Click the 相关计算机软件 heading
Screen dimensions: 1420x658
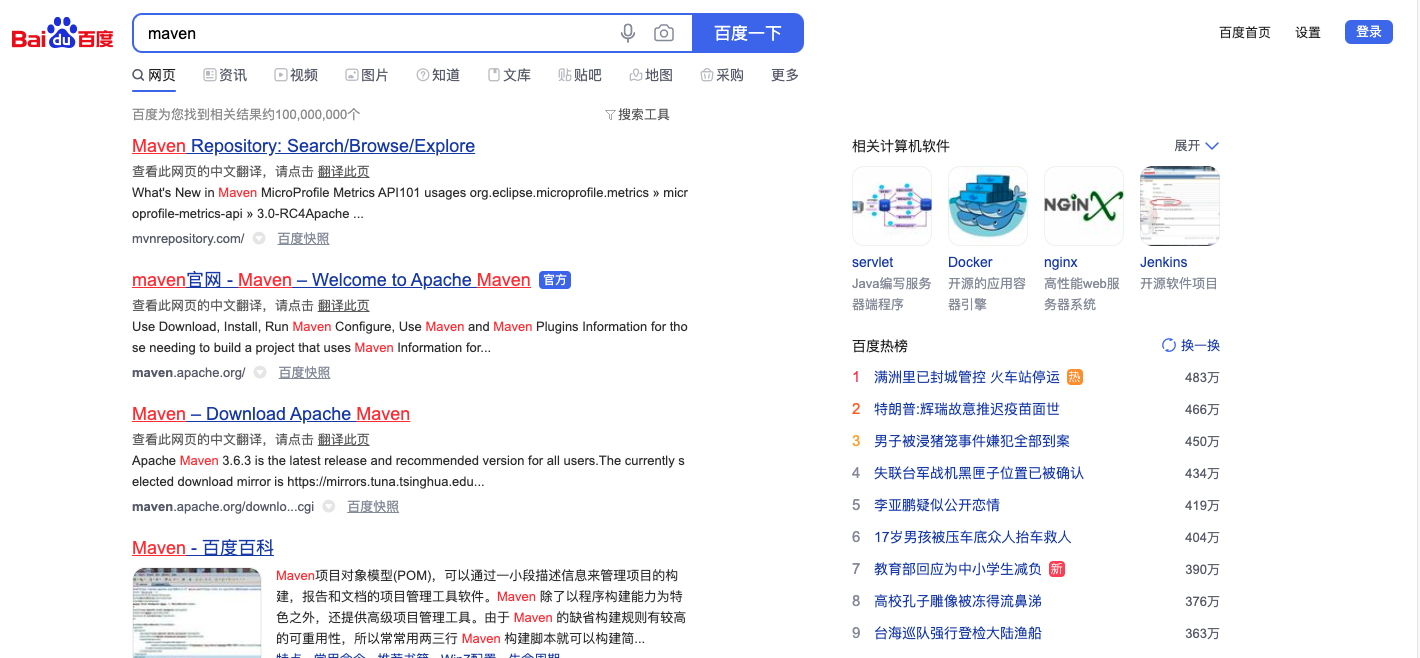coord(901,146)
